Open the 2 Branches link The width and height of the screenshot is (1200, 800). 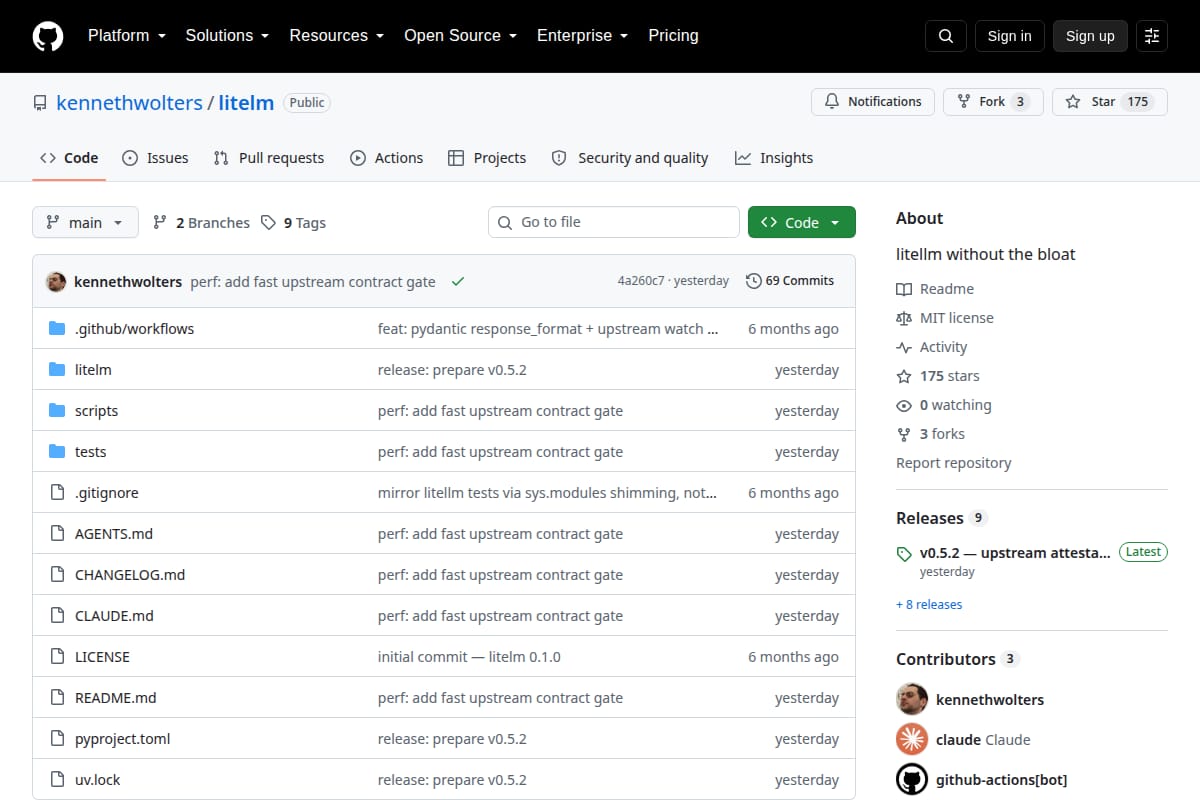click(x=201, y=223)
